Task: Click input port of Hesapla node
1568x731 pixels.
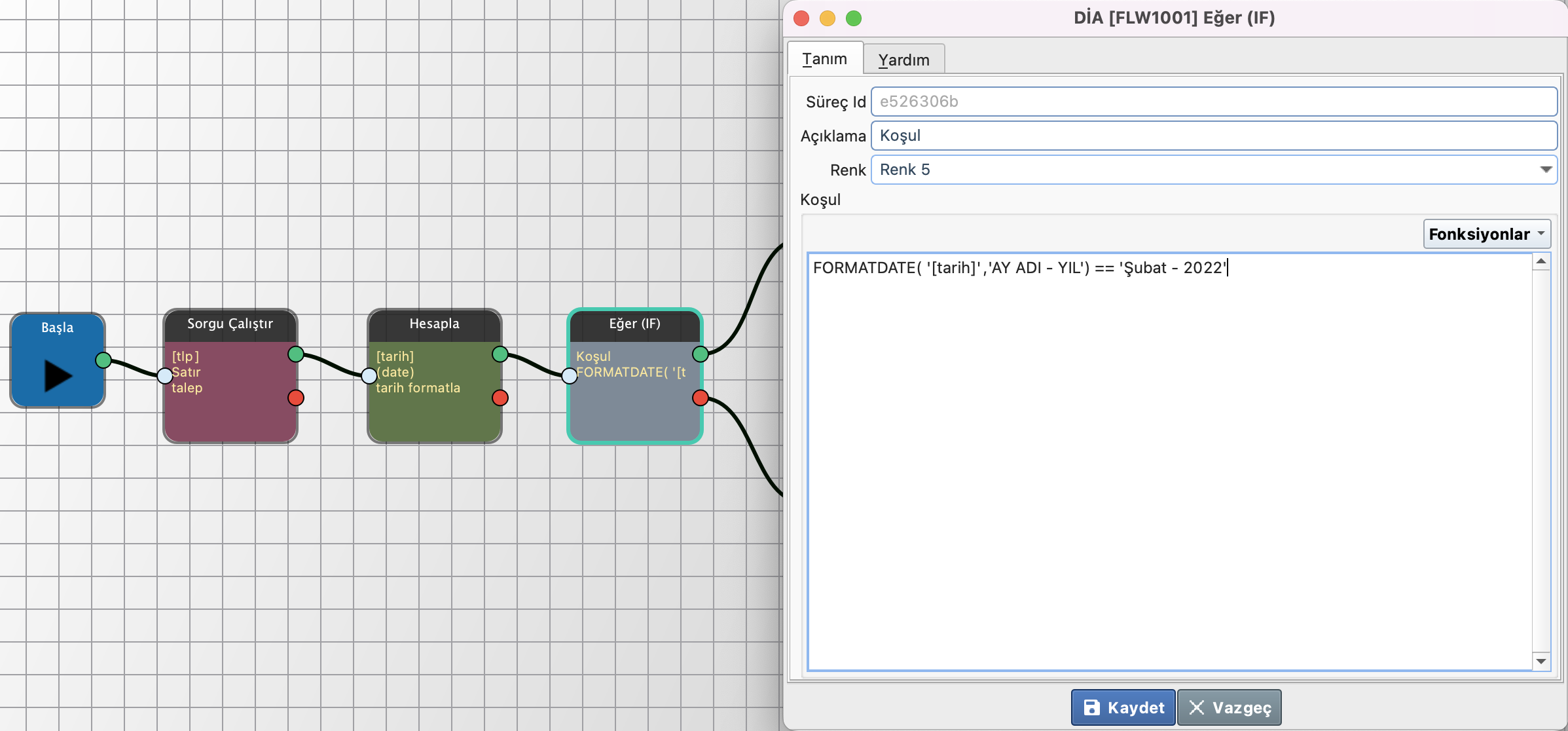Action: click(369, 375)
